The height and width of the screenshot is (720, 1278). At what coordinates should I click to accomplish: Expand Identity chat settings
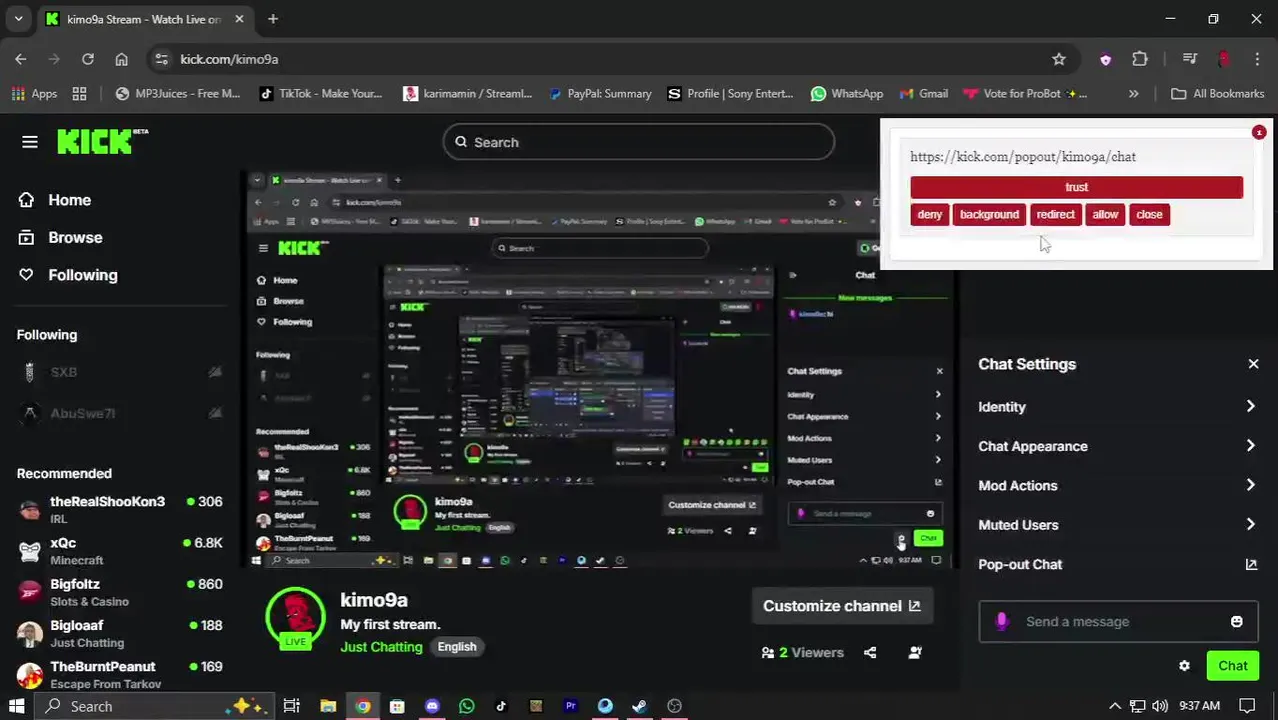[1117, 407]
